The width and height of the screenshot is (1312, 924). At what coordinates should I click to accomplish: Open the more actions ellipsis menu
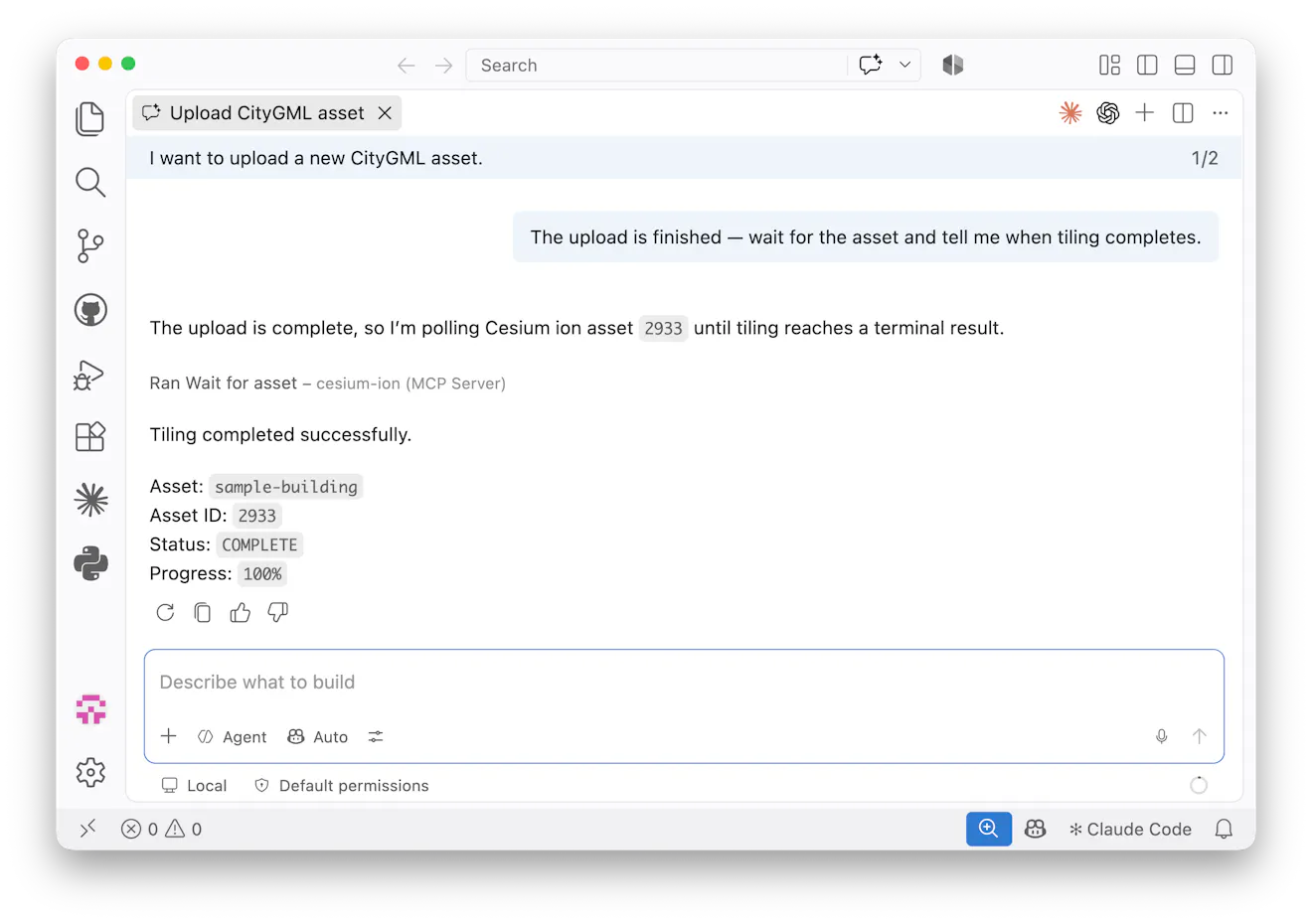tap(1221, 113)
